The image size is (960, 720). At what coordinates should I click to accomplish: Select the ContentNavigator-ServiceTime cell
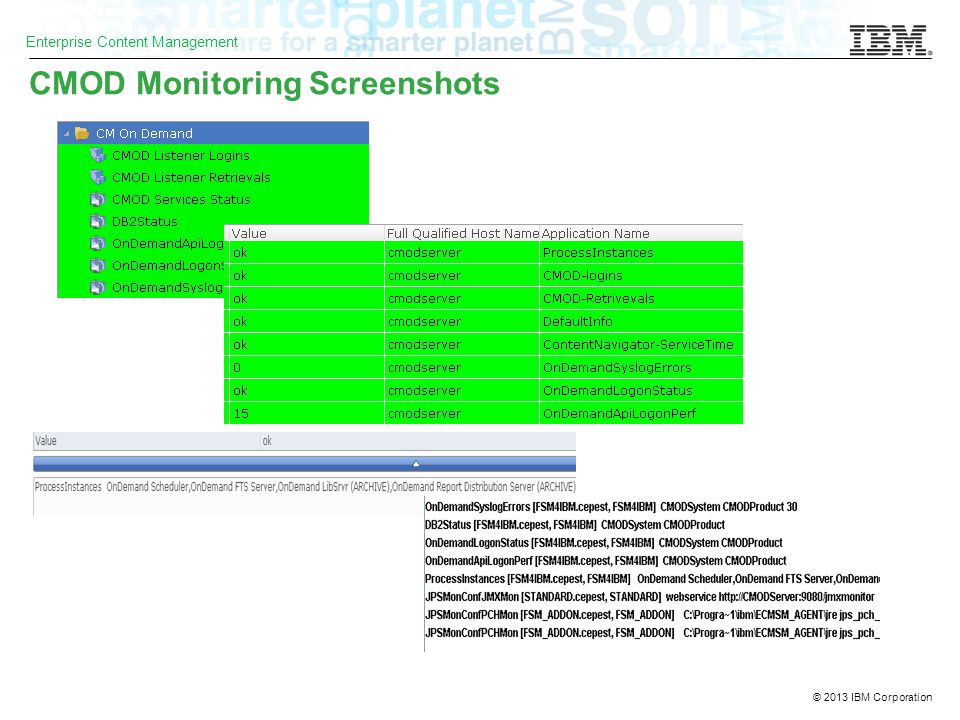click(641, 344)
